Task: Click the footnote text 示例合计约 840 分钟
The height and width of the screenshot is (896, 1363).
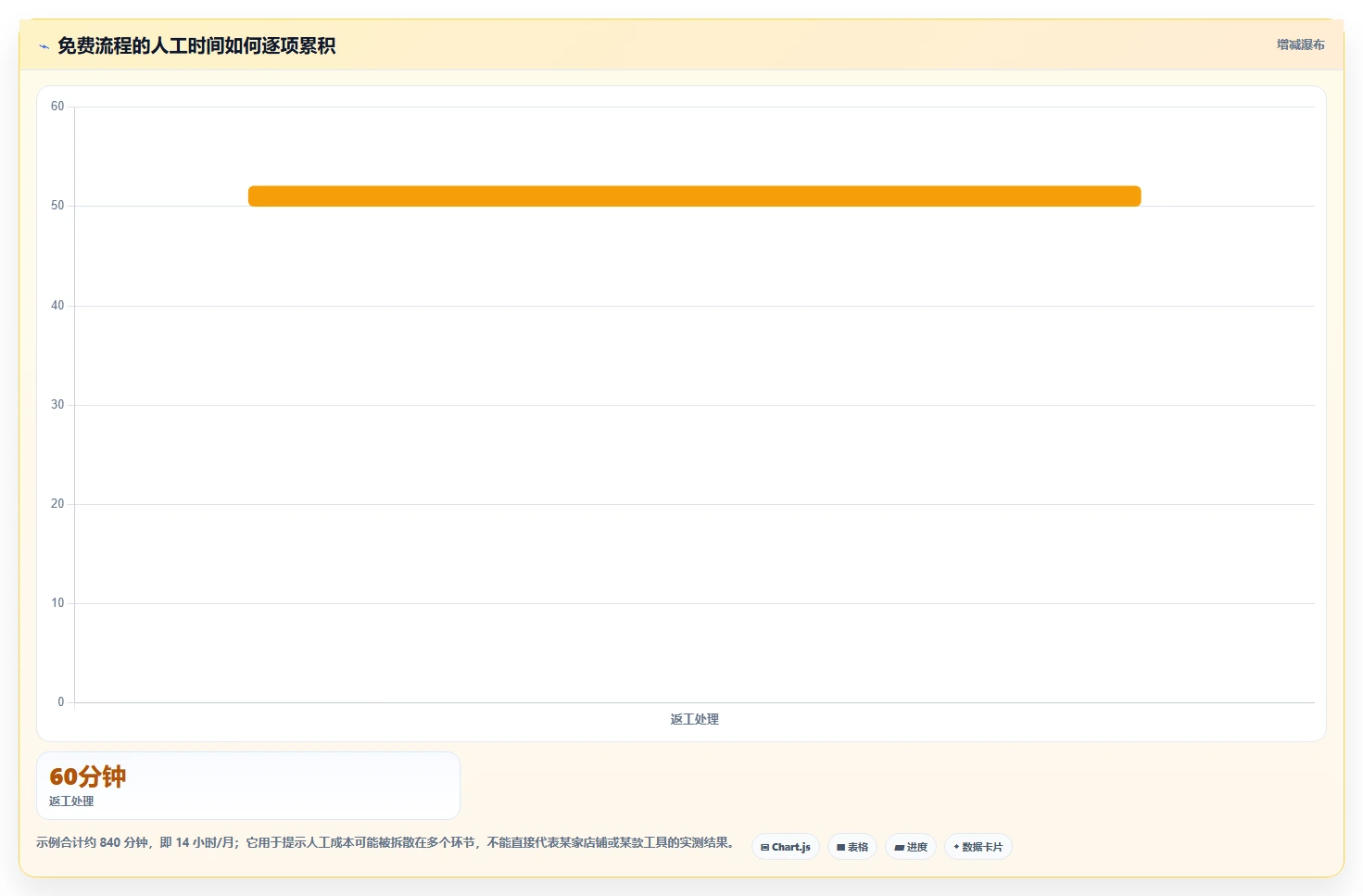Action: (92, 842)
